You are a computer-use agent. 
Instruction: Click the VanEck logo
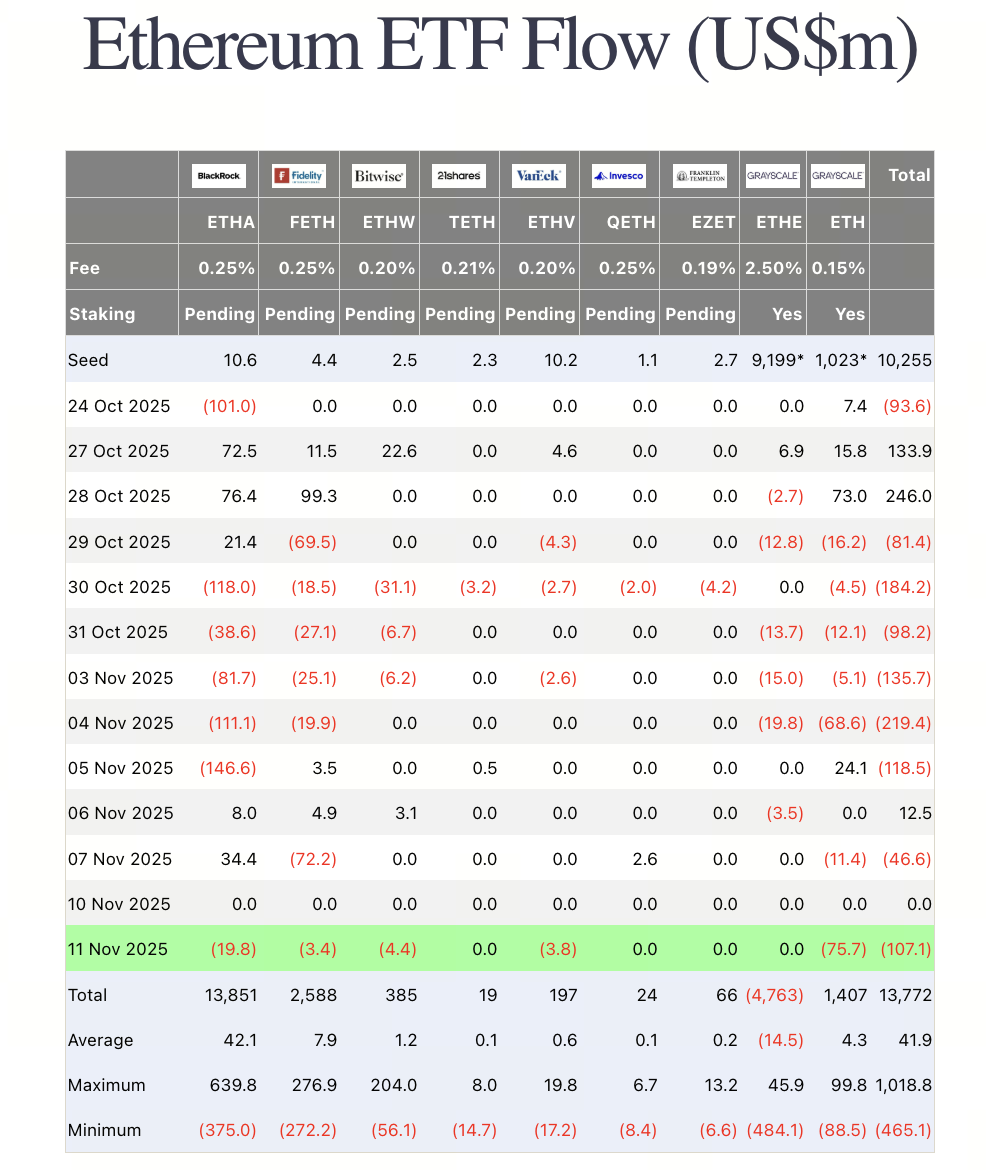pos(540,176)
